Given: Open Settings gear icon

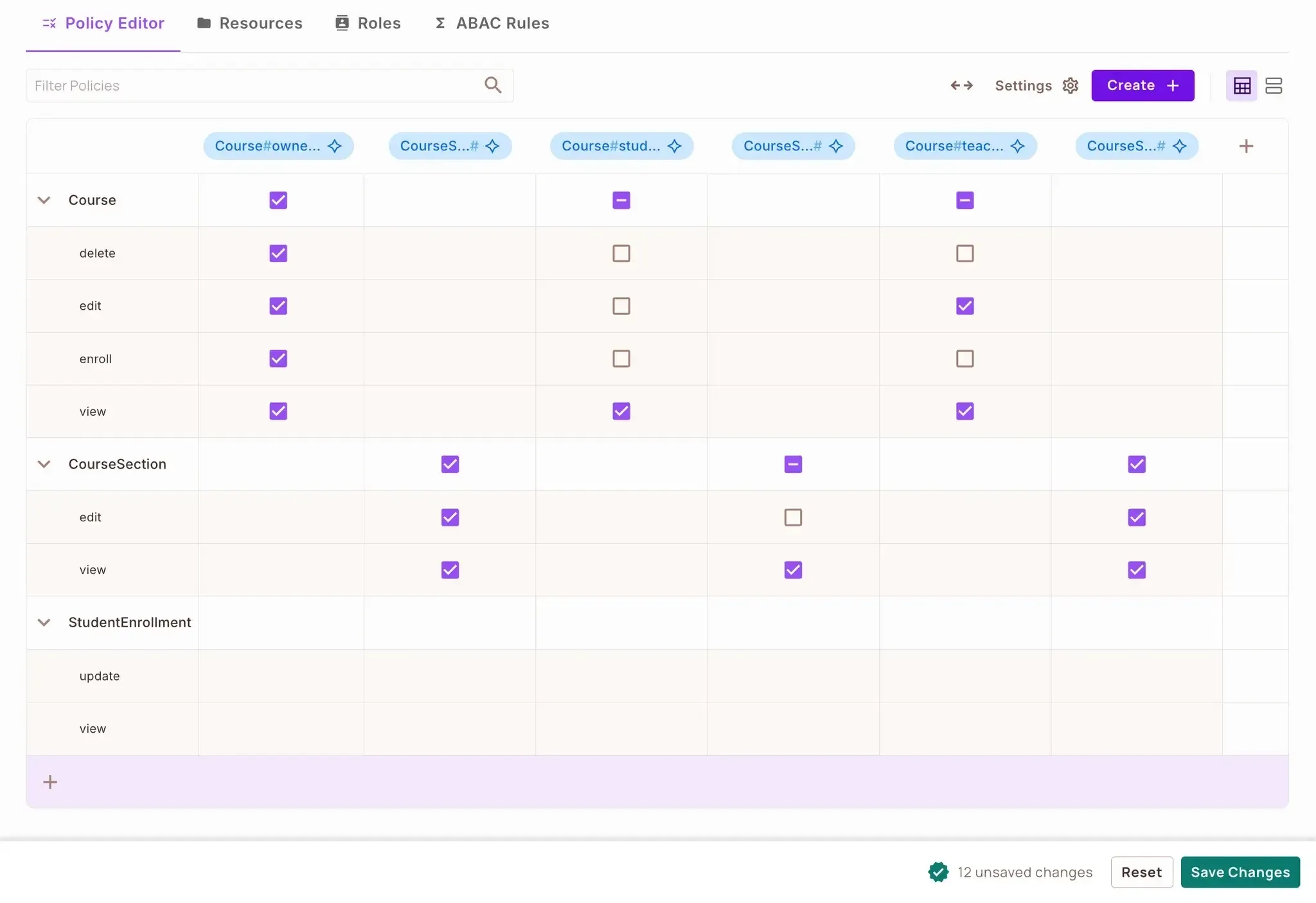Looking at the screenshot, I should pyautogui.click(x=1070, y=85).
